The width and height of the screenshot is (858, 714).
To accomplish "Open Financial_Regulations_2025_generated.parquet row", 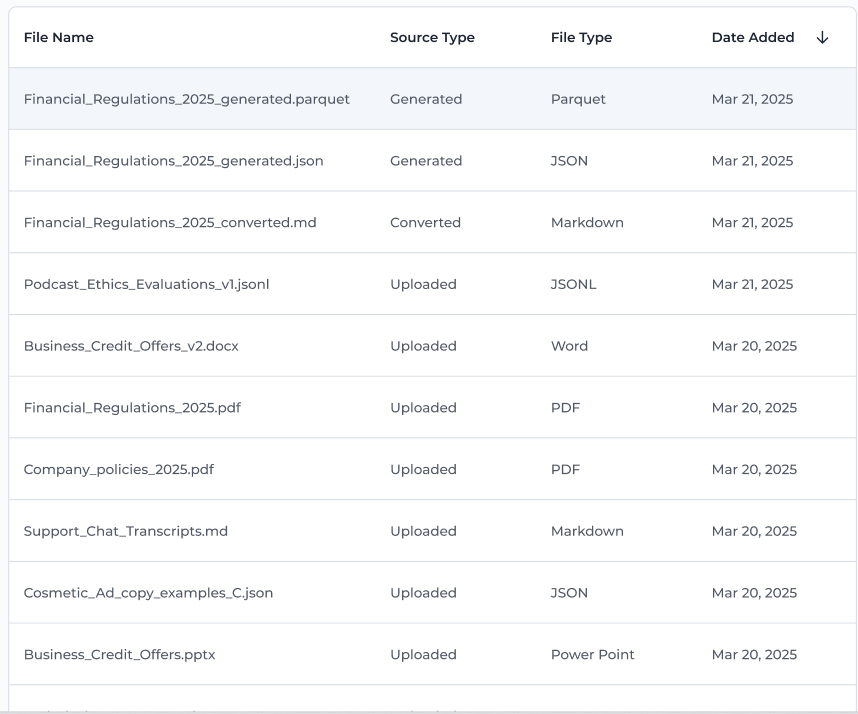I will (x=432, y=99).
